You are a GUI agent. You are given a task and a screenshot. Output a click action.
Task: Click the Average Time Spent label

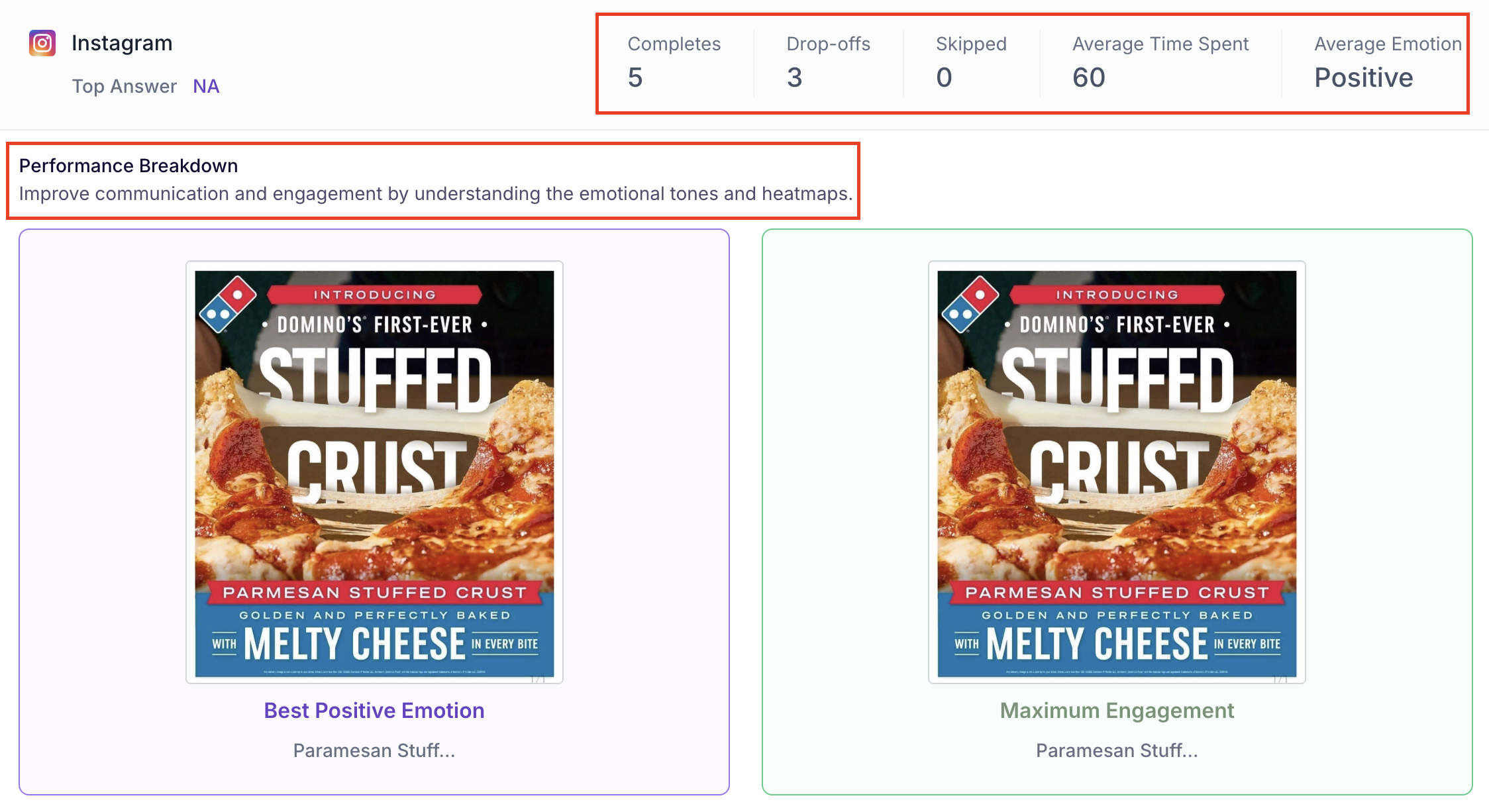(1160, 44)
